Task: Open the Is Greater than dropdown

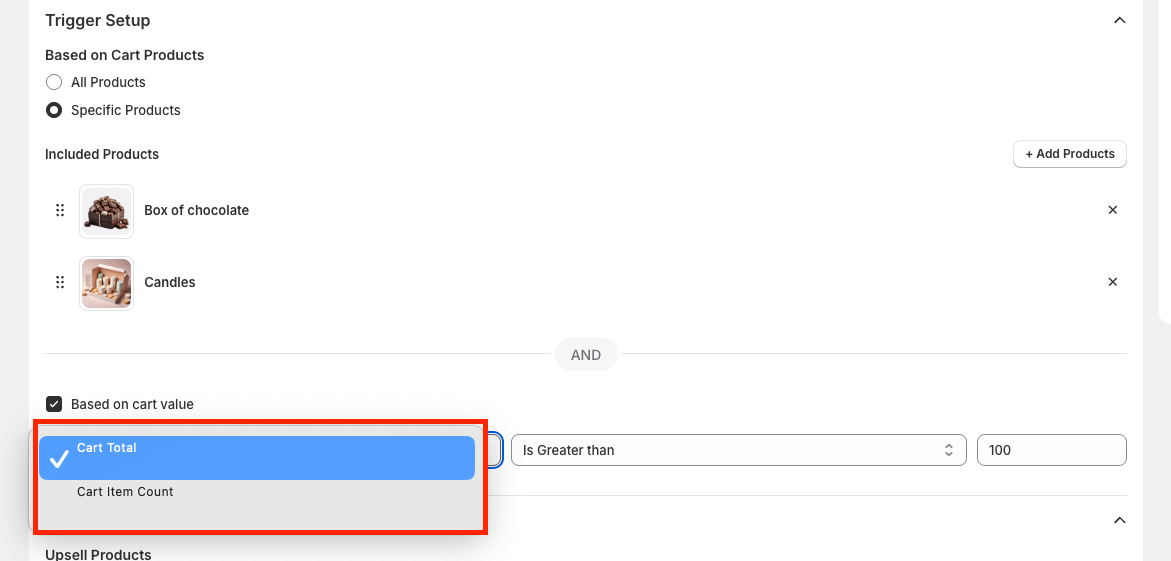Action: point(738,450)
